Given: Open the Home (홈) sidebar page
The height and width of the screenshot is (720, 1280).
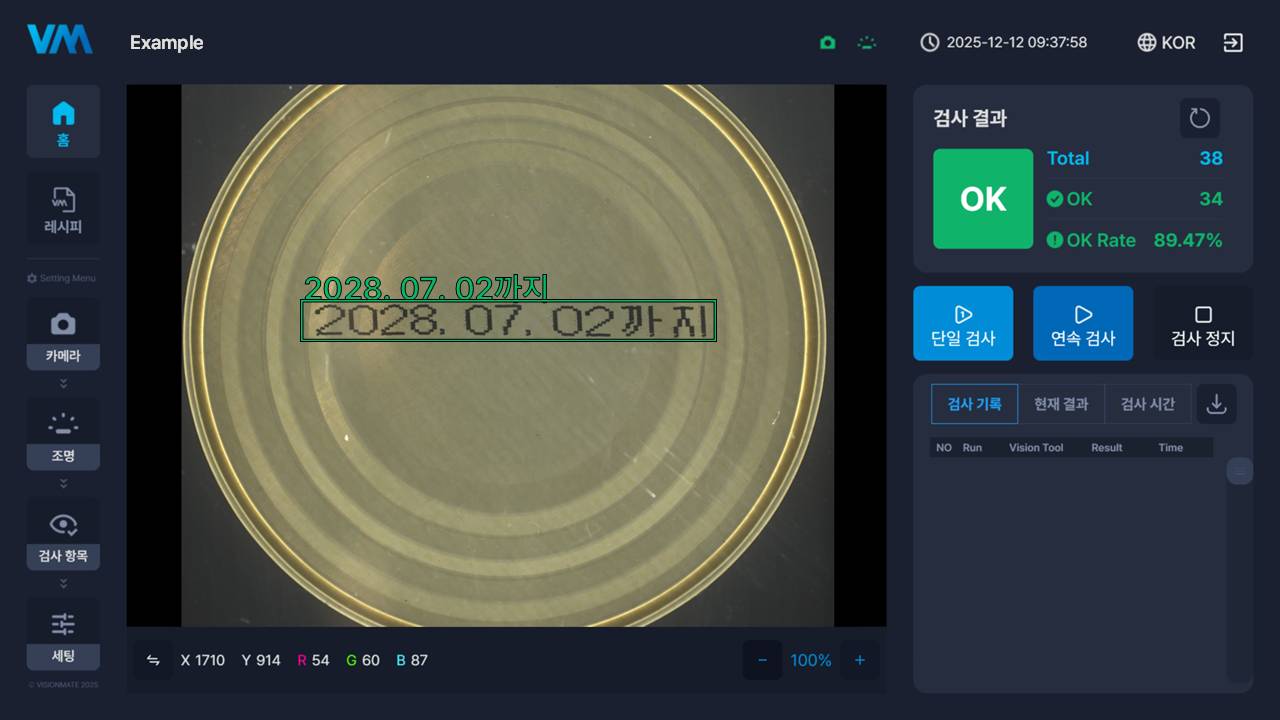Looking at the screenshot, I should coord(63,122).
